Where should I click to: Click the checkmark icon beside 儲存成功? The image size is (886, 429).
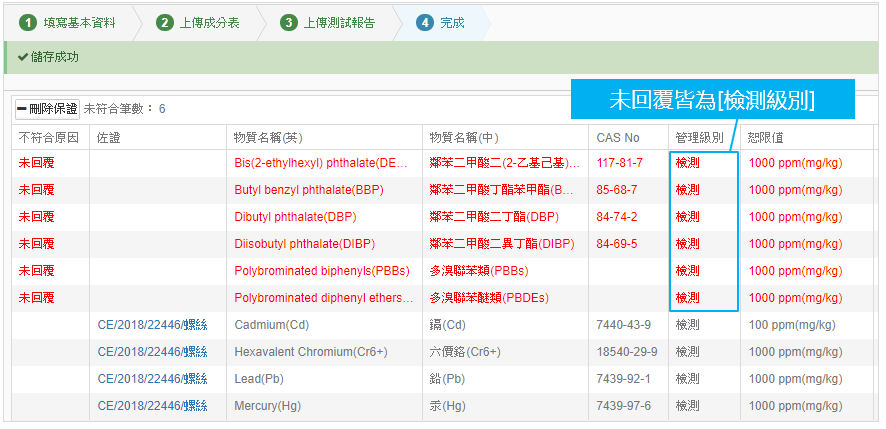coord(22,58)
